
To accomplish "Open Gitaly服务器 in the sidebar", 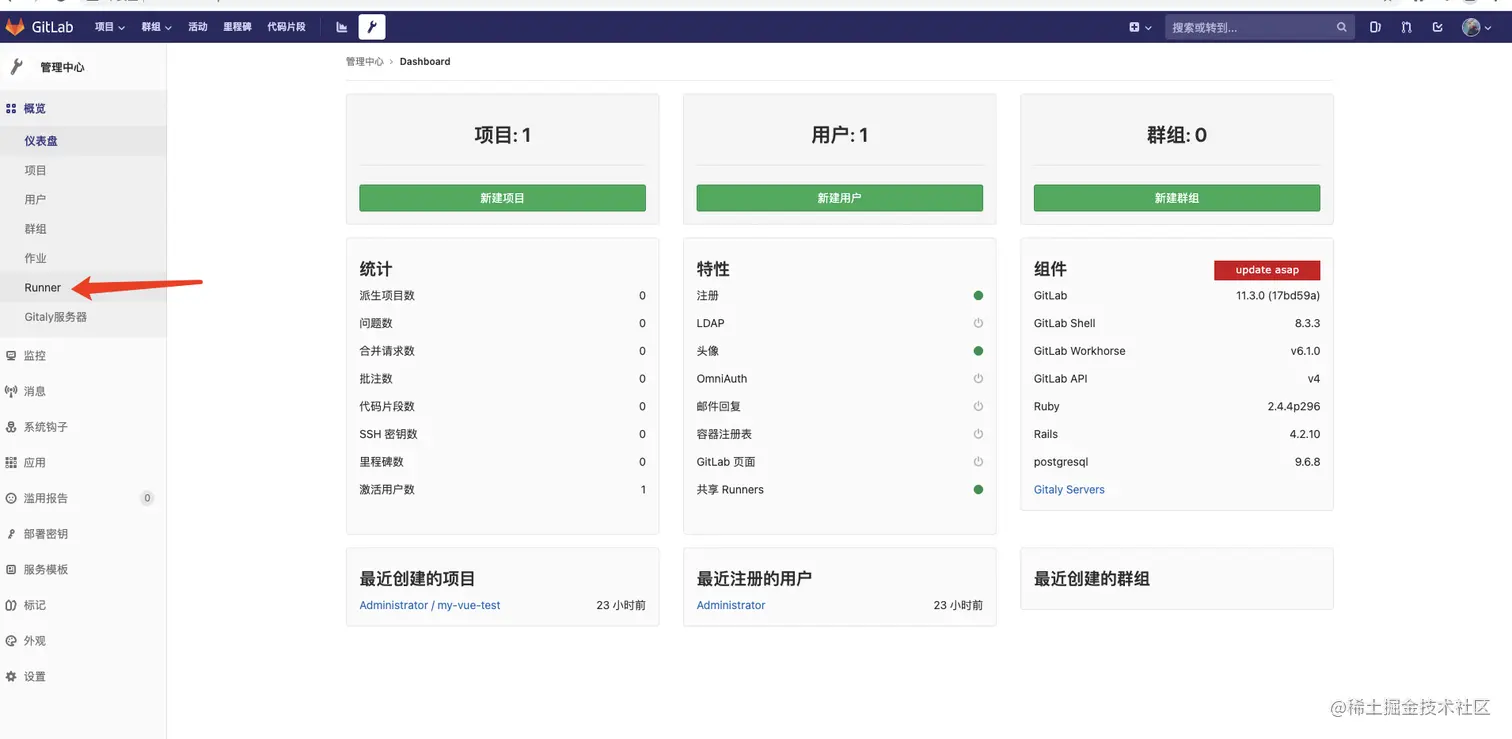I will (x=83, y=317).
